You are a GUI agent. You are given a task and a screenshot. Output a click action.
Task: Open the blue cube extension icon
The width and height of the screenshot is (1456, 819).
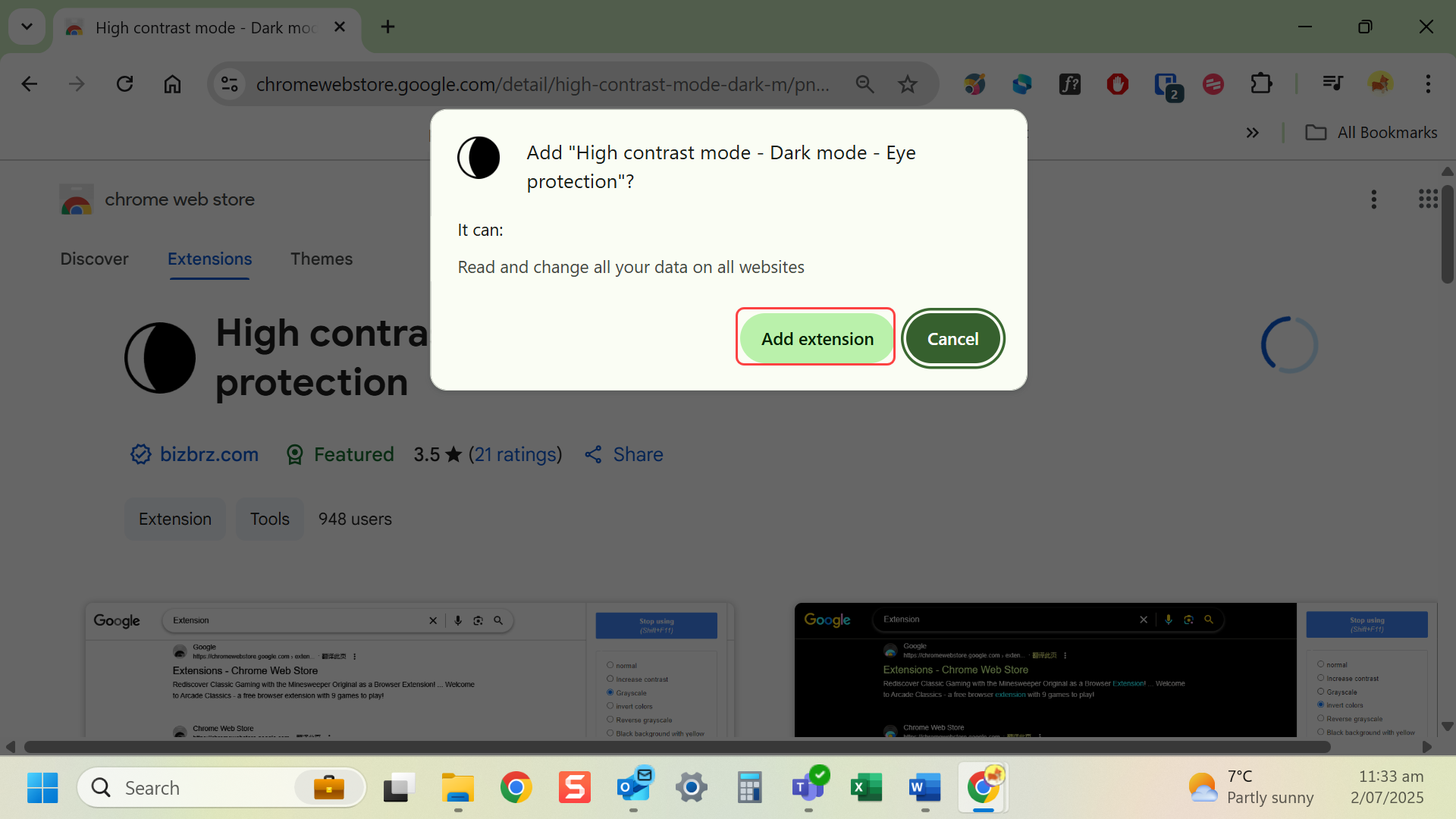[1022, 84]
